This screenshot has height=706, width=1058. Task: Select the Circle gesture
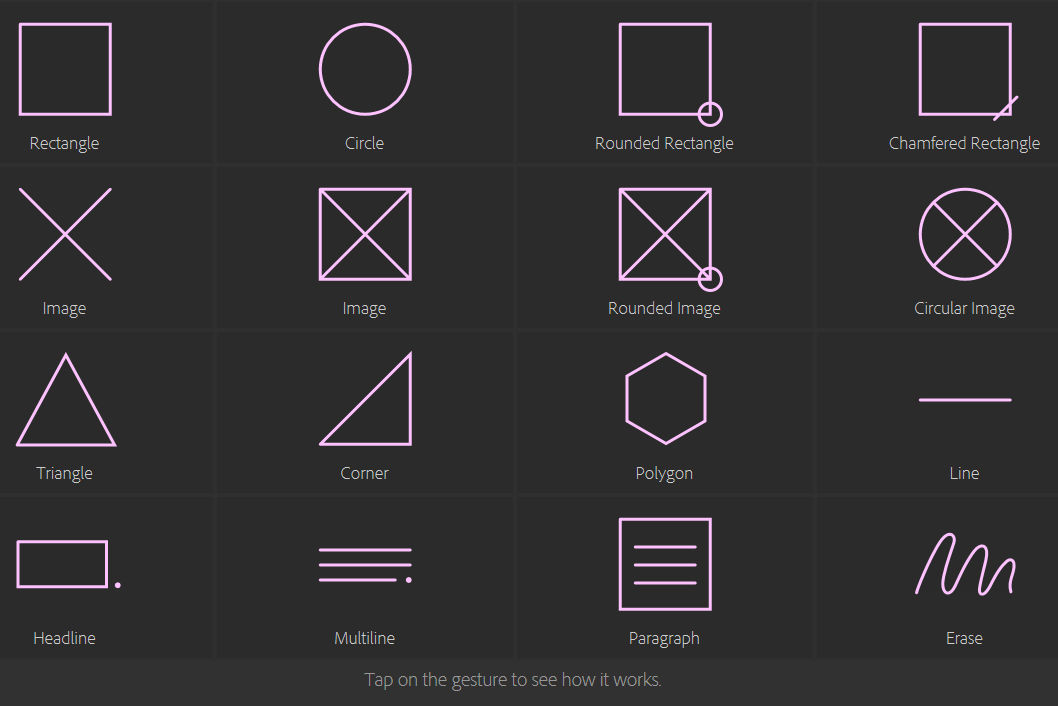click(365, 70)
